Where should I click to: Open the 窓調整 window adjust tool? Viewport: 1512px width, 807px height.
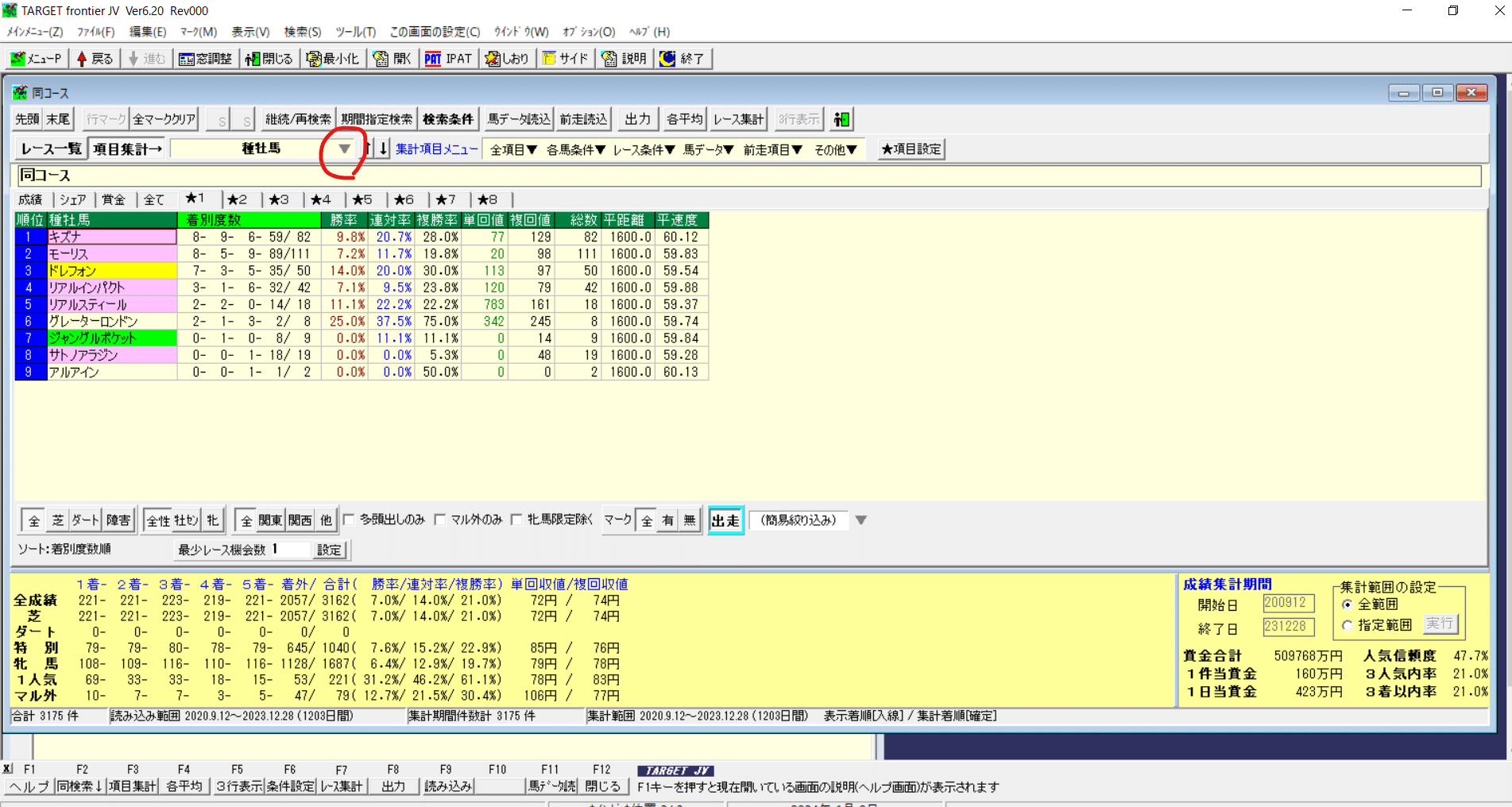[x=206, y=59]
